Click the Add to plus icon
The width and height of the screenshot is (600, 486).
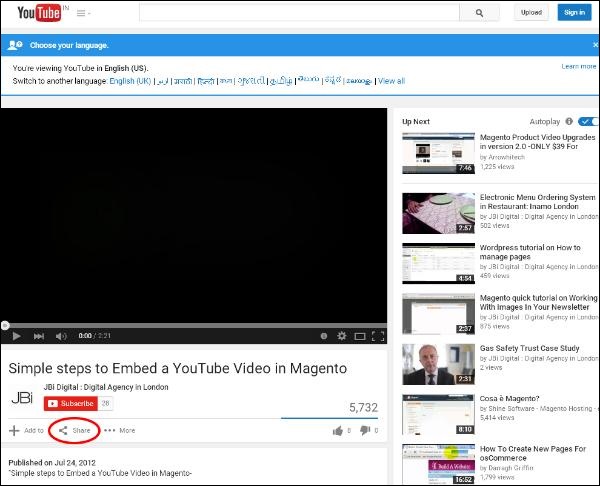point(14,431)
